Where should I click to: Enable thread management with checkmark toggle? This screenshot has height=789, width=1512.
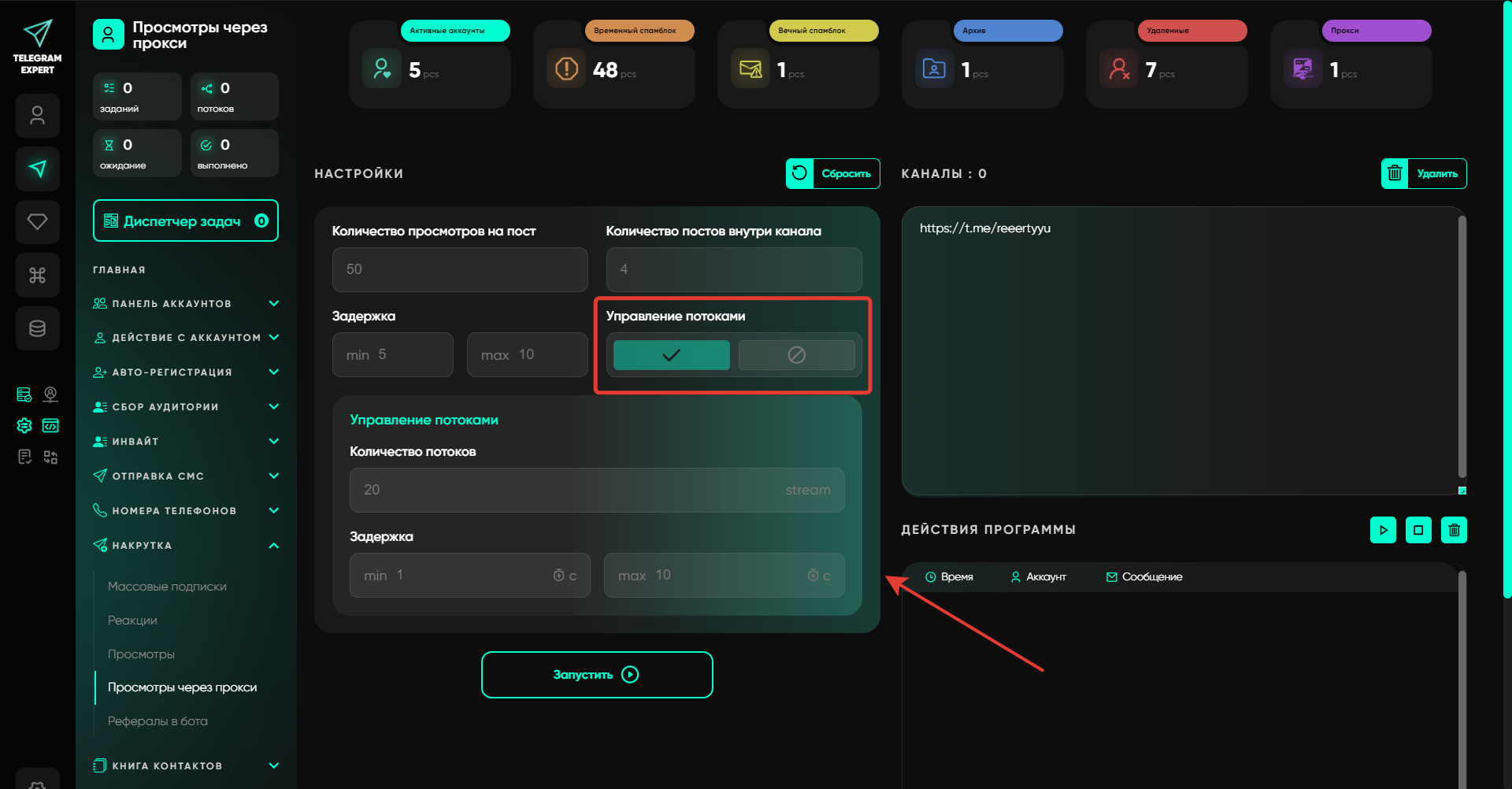pyautogui.click(x=671, y=355)
